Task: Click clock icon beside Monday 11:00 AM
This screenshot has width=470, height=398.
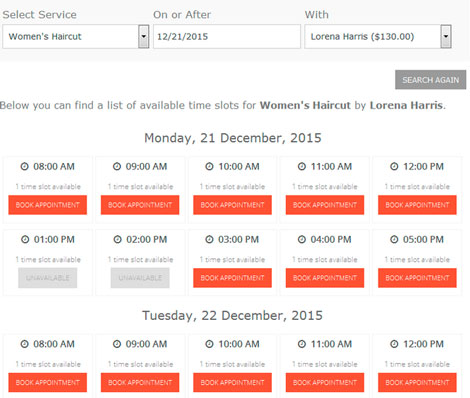Action: [x=302, y=166]
